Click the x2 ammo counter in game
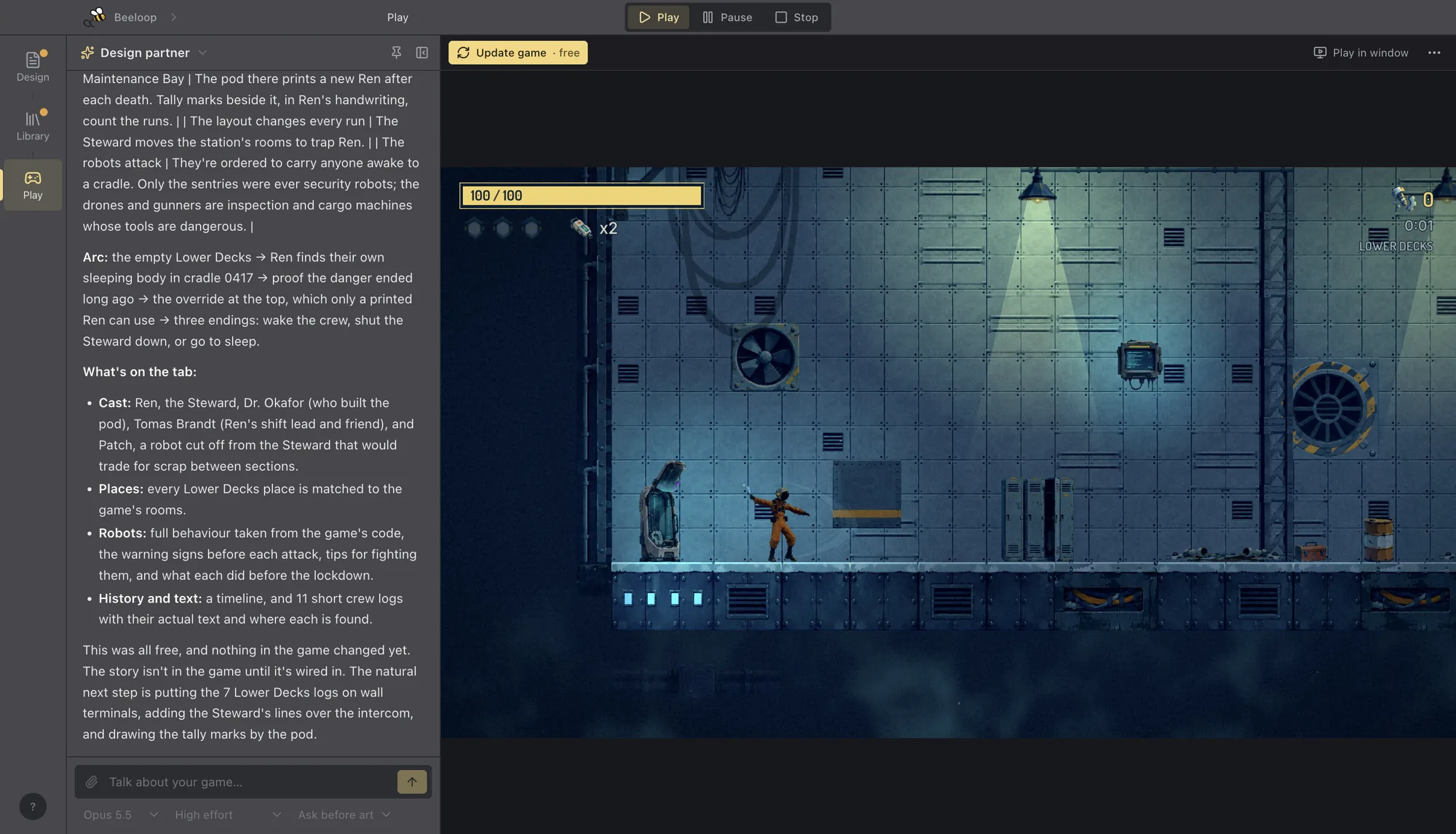This screenshot has width=1456, height=834. [x=609, y=229]
